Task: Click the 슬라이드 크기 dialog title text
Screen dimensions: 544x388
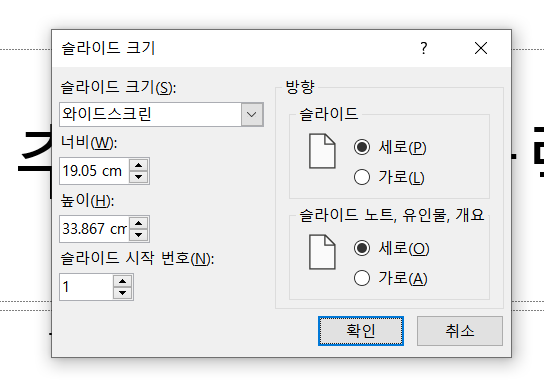Action: coord(108,48)
